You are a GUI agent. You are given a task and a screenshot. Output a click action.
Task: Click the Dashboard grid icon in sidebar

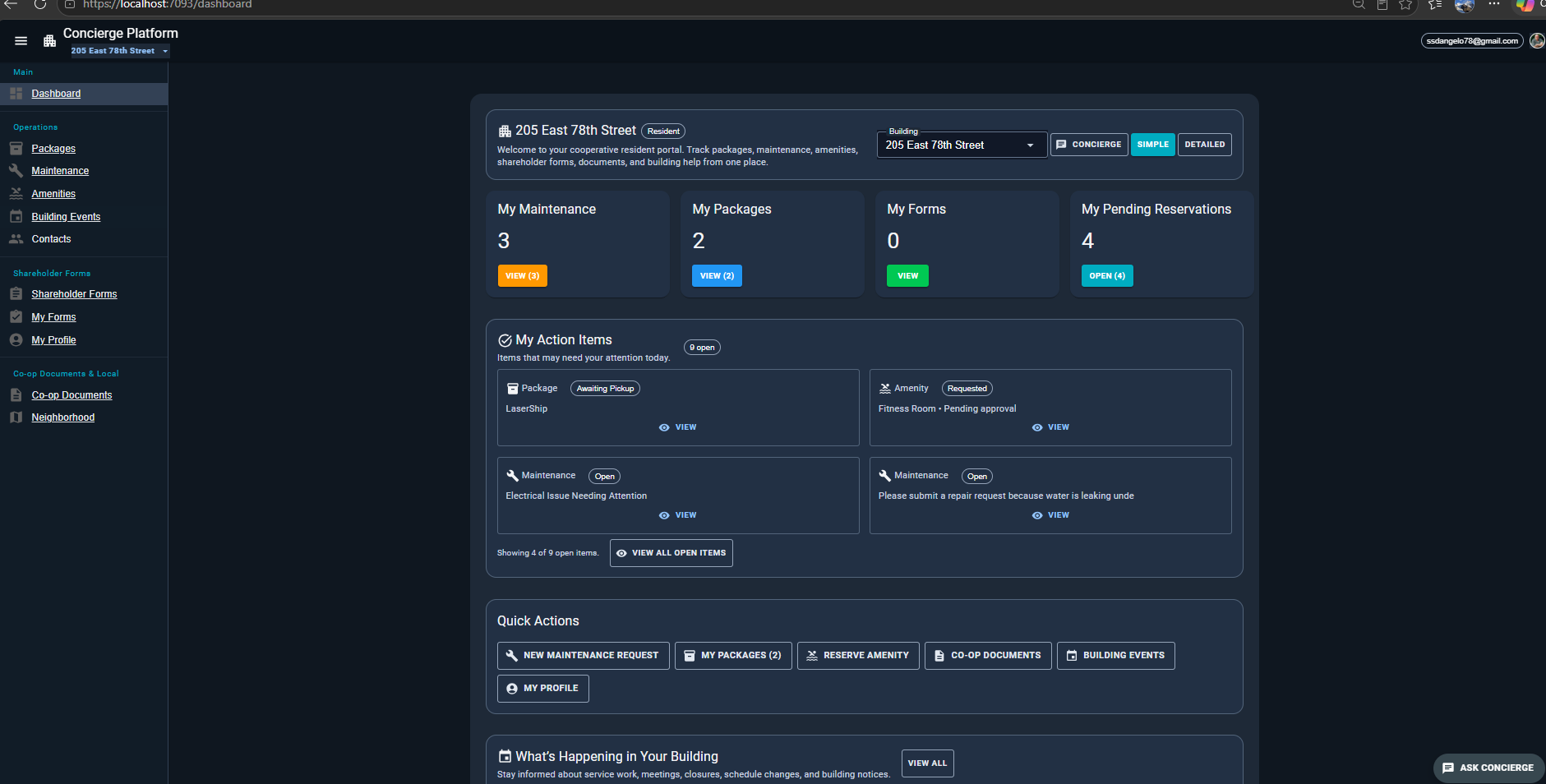pos(16,94)
